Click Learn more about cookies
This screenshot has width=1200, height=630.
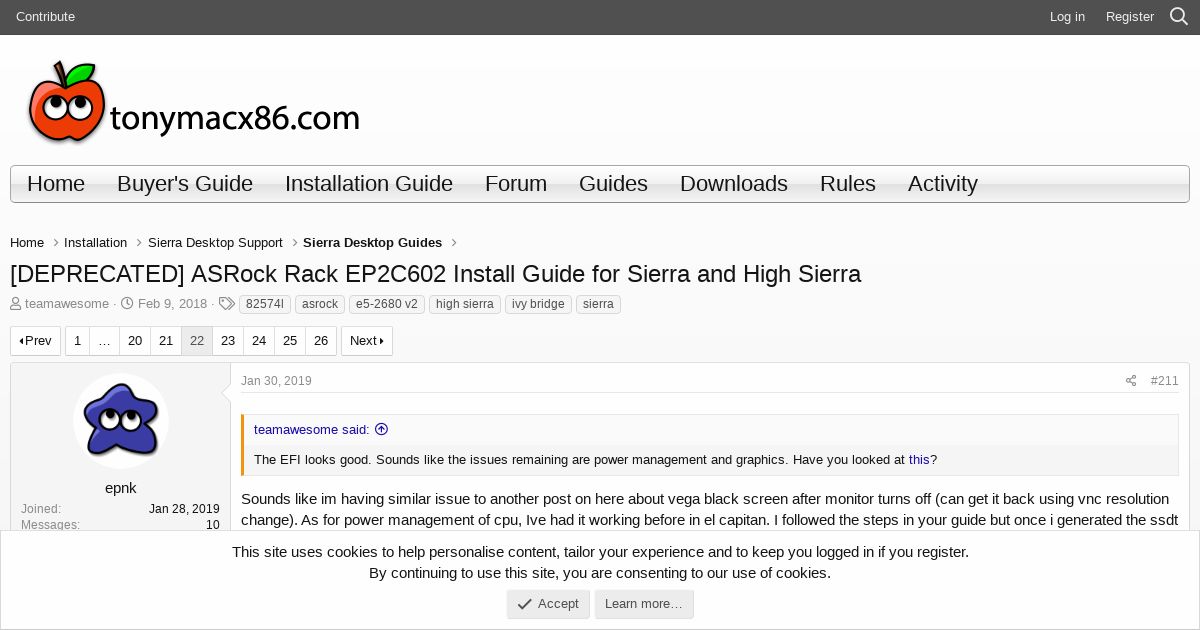click(644, 604)
